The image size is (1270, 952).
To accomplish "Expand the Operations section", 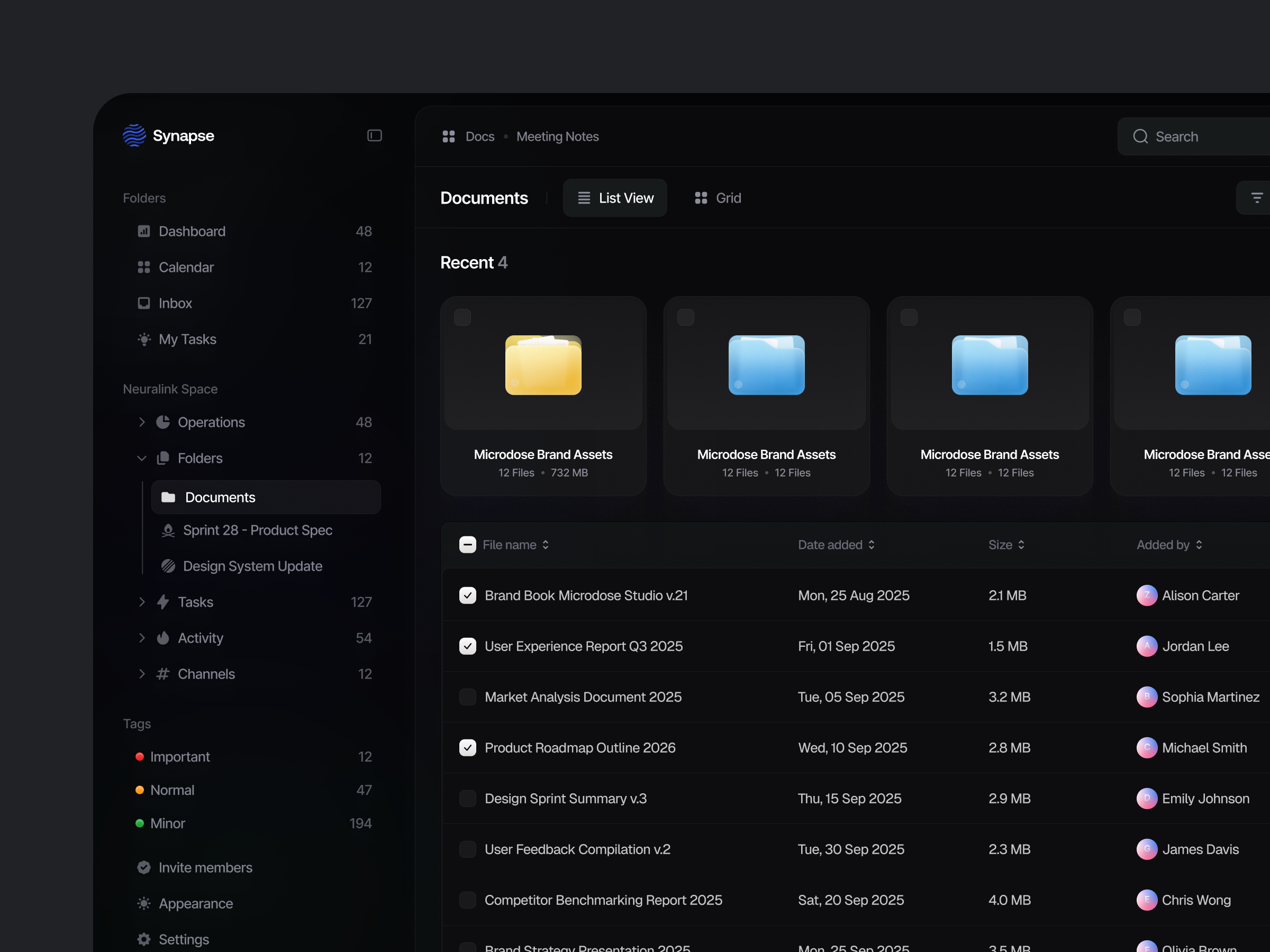I will [142, 422].
